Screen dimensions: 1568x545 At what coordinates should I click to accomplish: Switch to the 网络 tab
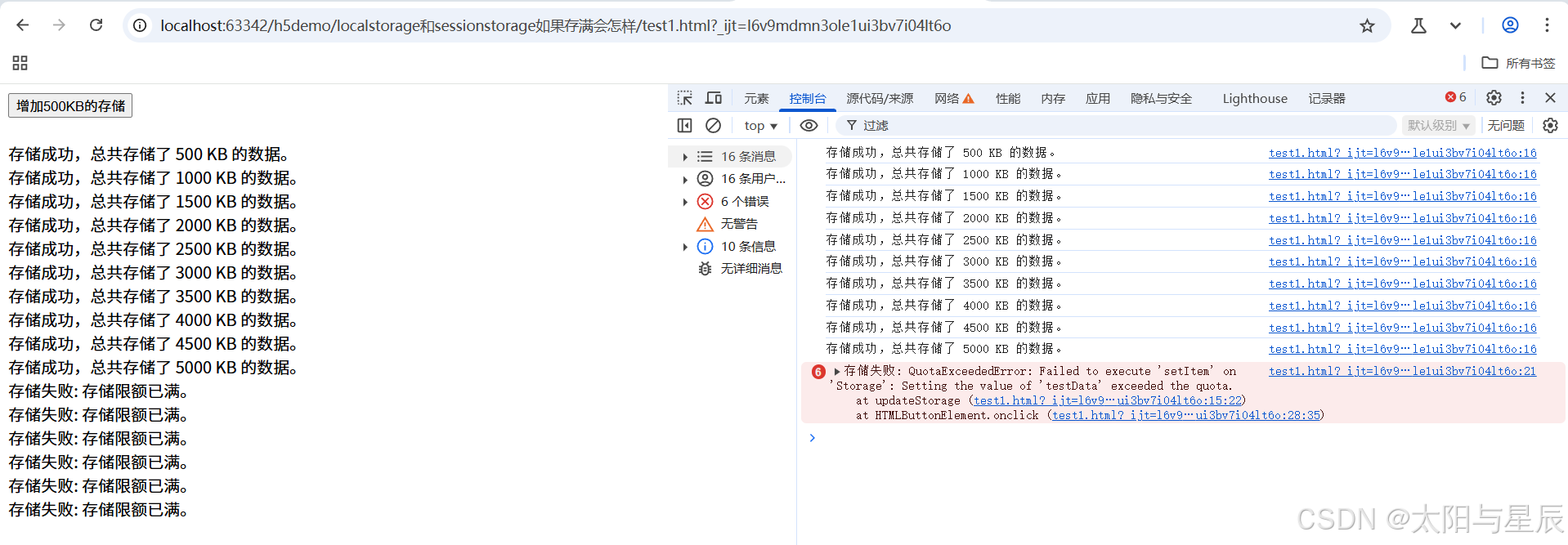(x=954, y=99)
